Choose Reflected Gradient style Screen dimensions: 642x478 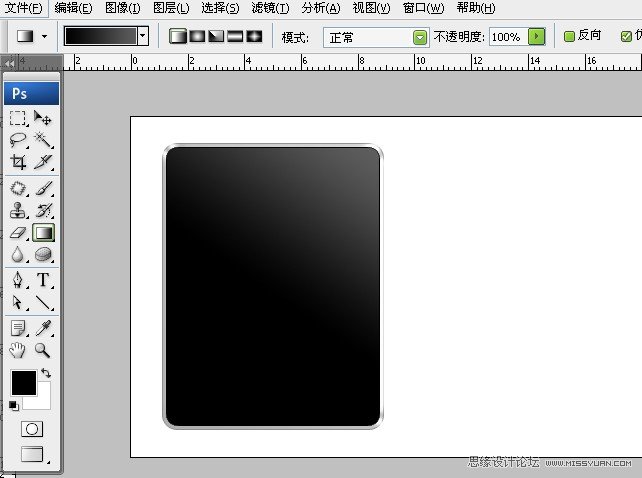235,36
